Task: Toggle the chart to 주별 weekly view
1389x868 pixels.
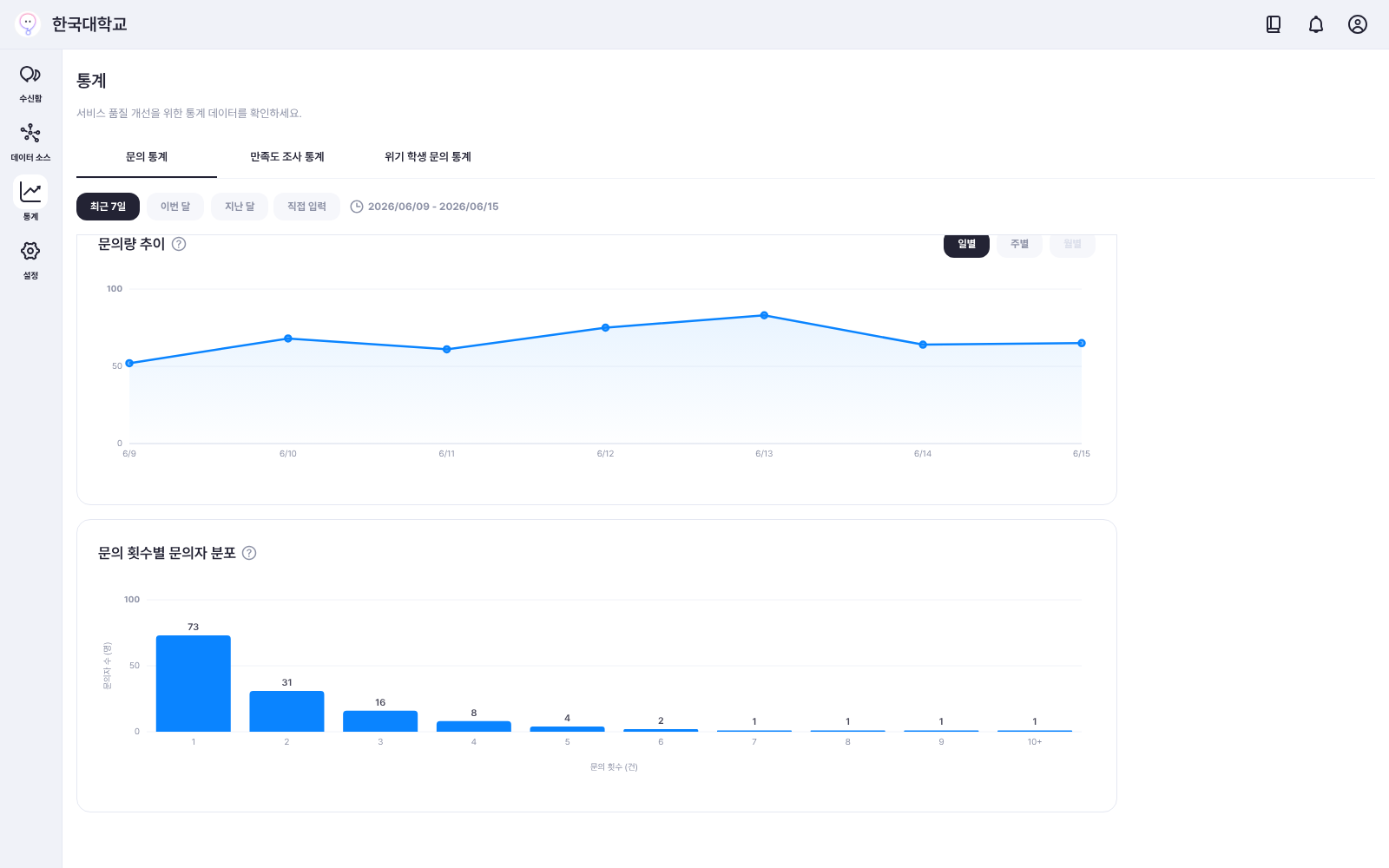Action: click(x=1019, y=244)
